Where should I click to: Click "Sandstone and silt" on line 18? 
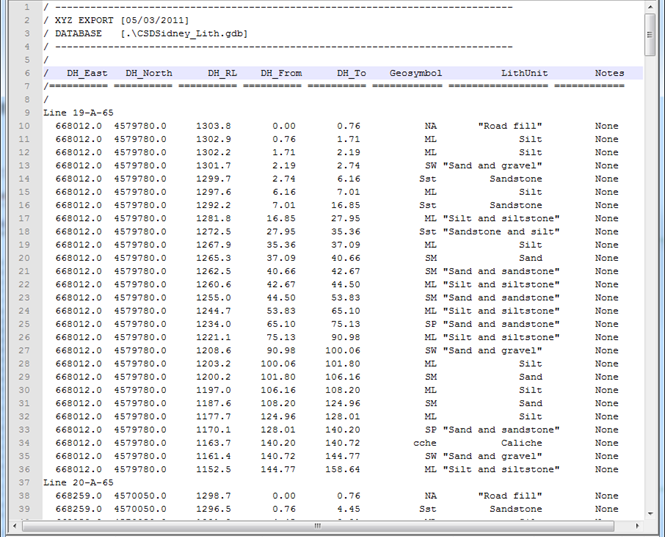501,232
